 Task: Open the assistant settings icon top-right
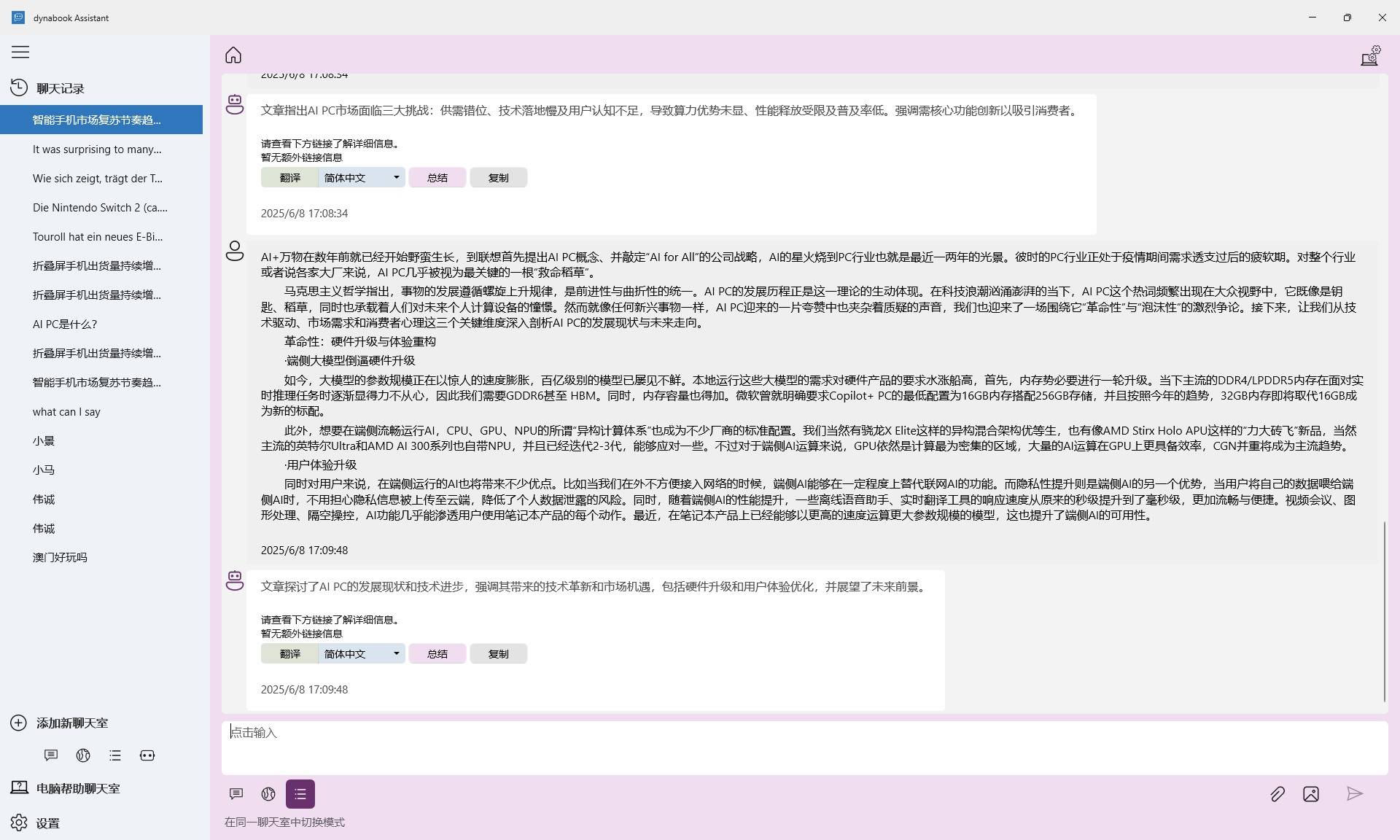[x=1370, y=56]
